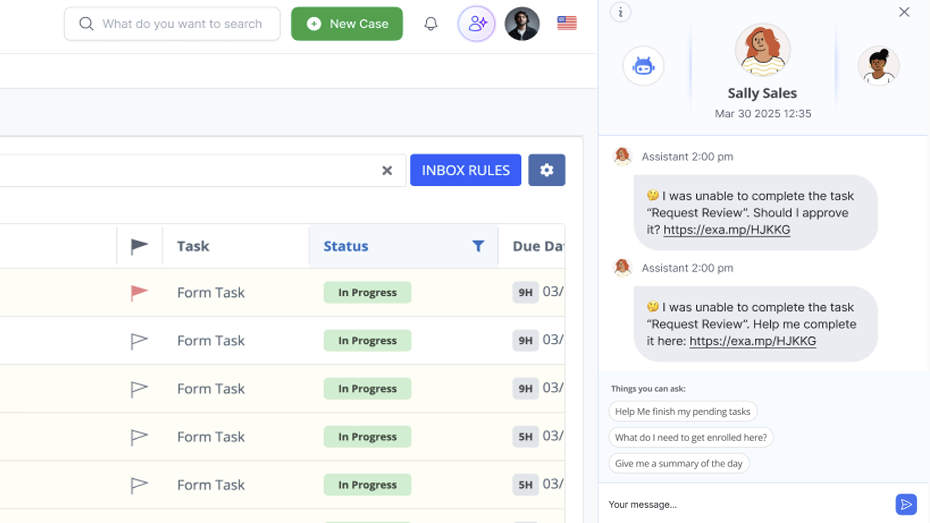The image size is (930, 523).
Task: Click 'In Progress' badge in the third row
Action: coord(367,388)
